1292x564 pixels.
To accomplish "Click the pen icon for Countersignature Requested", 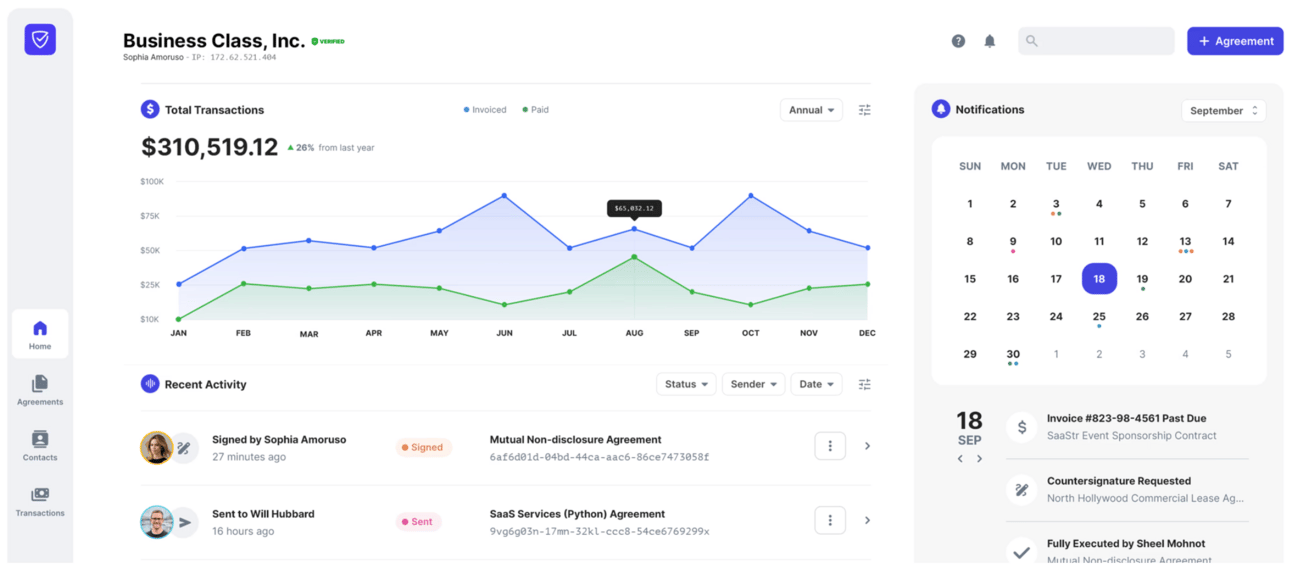I will [x=1021, y=490].
